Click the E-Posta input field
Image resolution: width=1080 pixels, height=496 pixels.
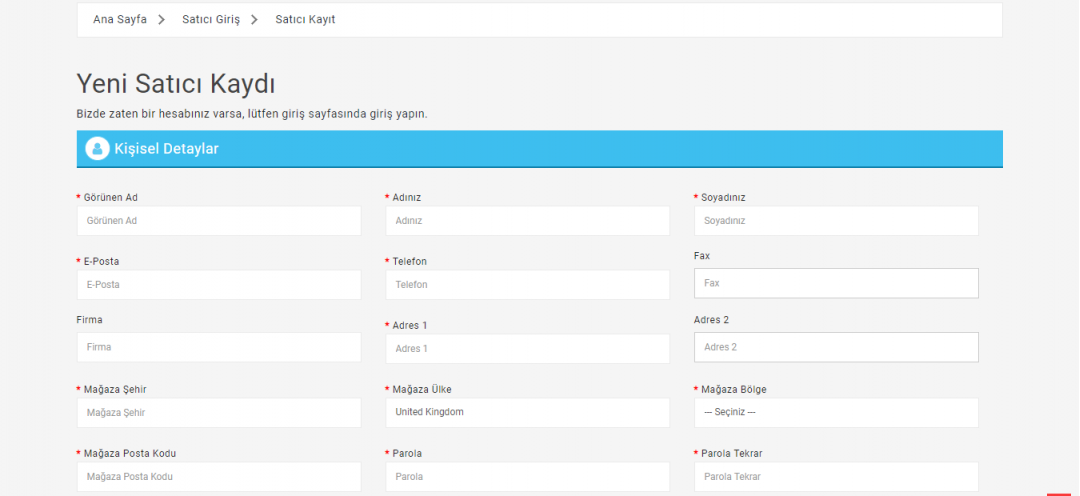219,285
